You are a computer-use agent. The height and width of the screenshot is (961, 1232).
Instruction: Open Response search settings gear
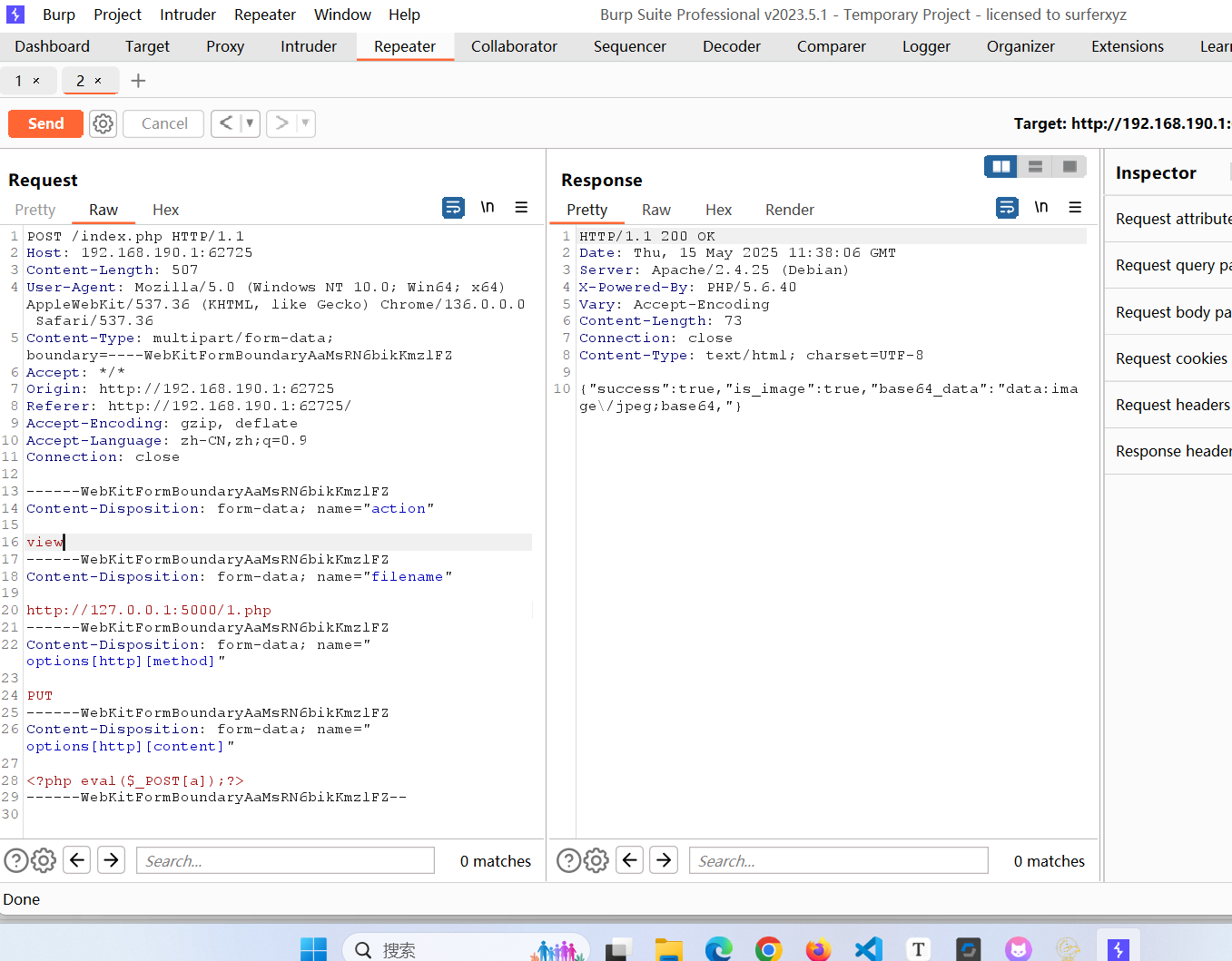tap(596, 860)
